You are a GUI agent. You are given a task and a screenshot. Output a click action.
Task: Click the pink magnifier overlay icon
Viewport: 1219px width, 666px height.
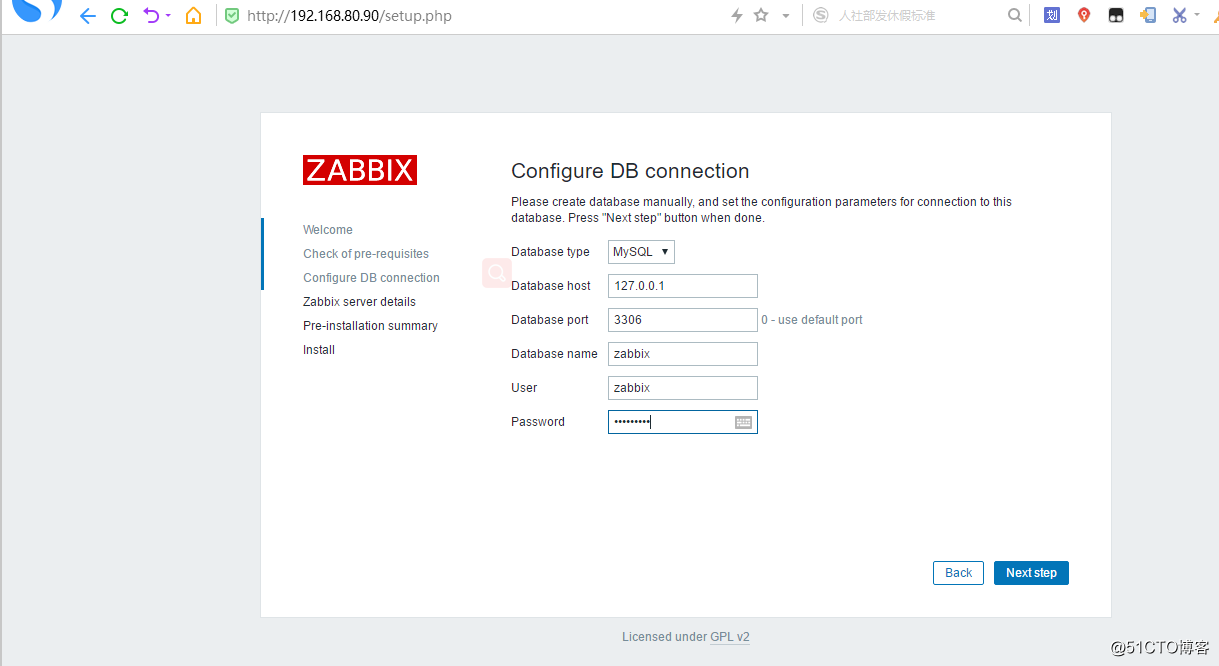click(x=497, y=273)
